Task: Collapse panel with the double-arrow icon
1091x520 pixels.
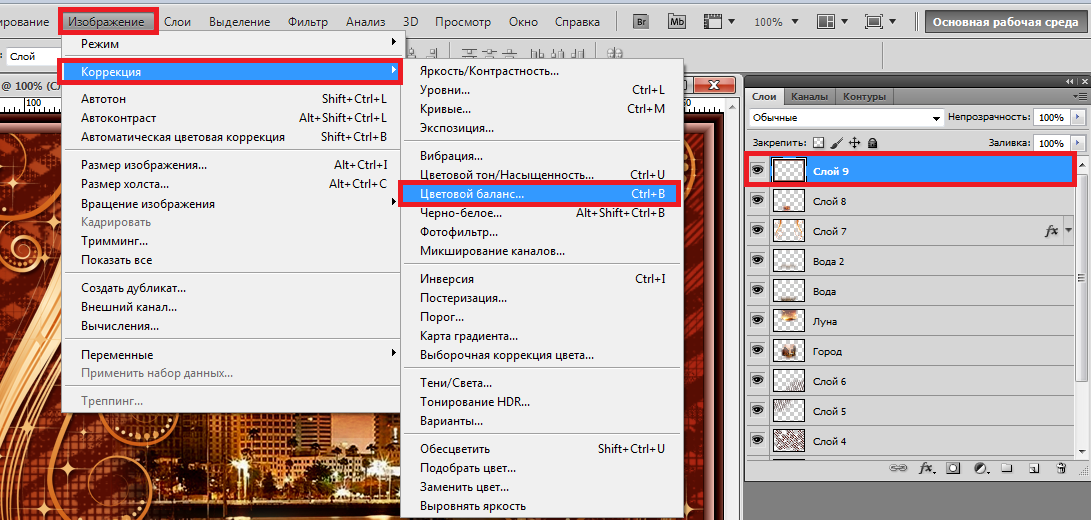Action: [x=1070, y=81]
